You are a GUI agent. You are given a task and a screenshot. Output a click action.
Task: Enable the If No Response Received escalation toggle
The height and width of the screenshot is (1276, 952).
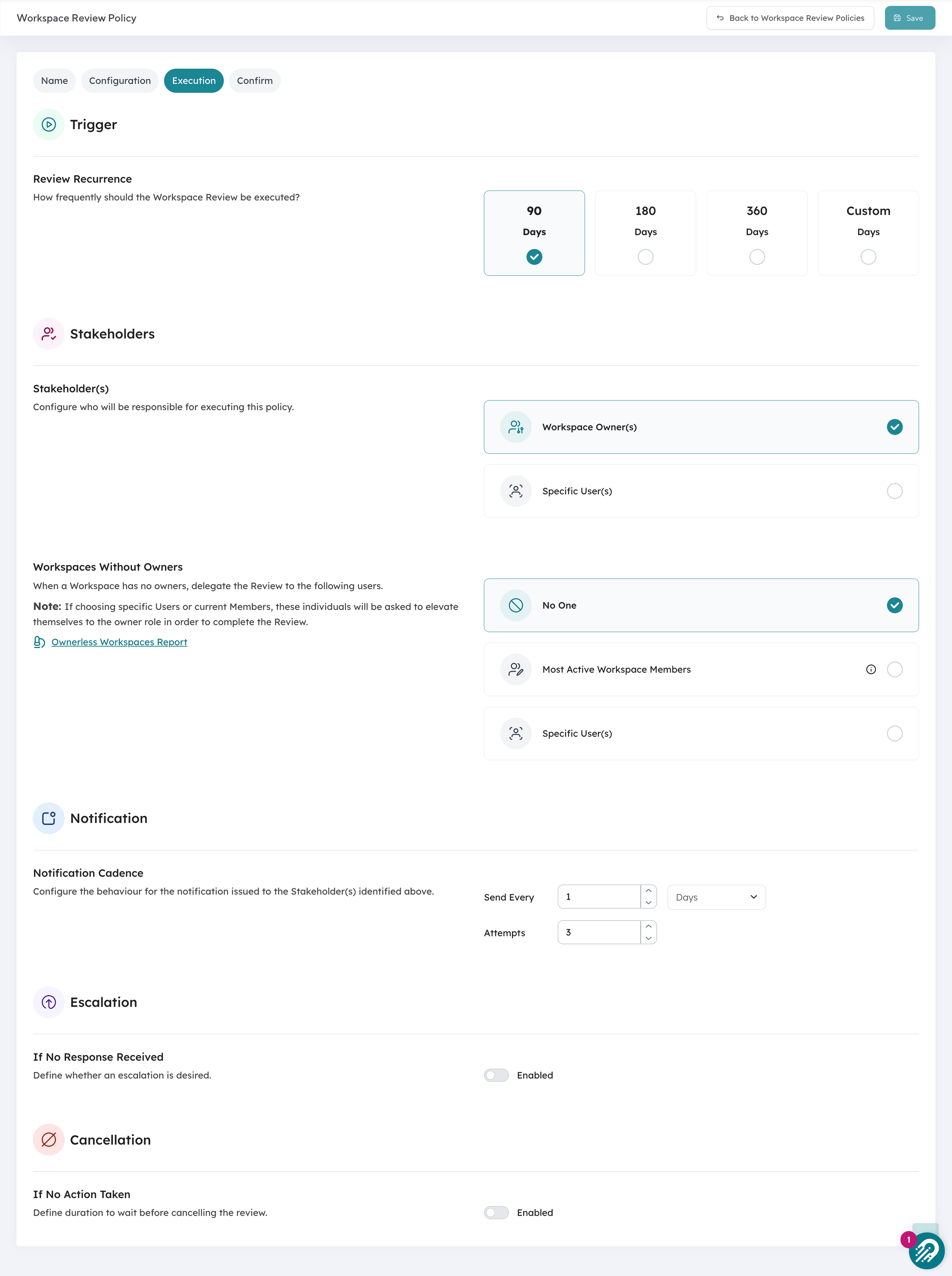496,1075
